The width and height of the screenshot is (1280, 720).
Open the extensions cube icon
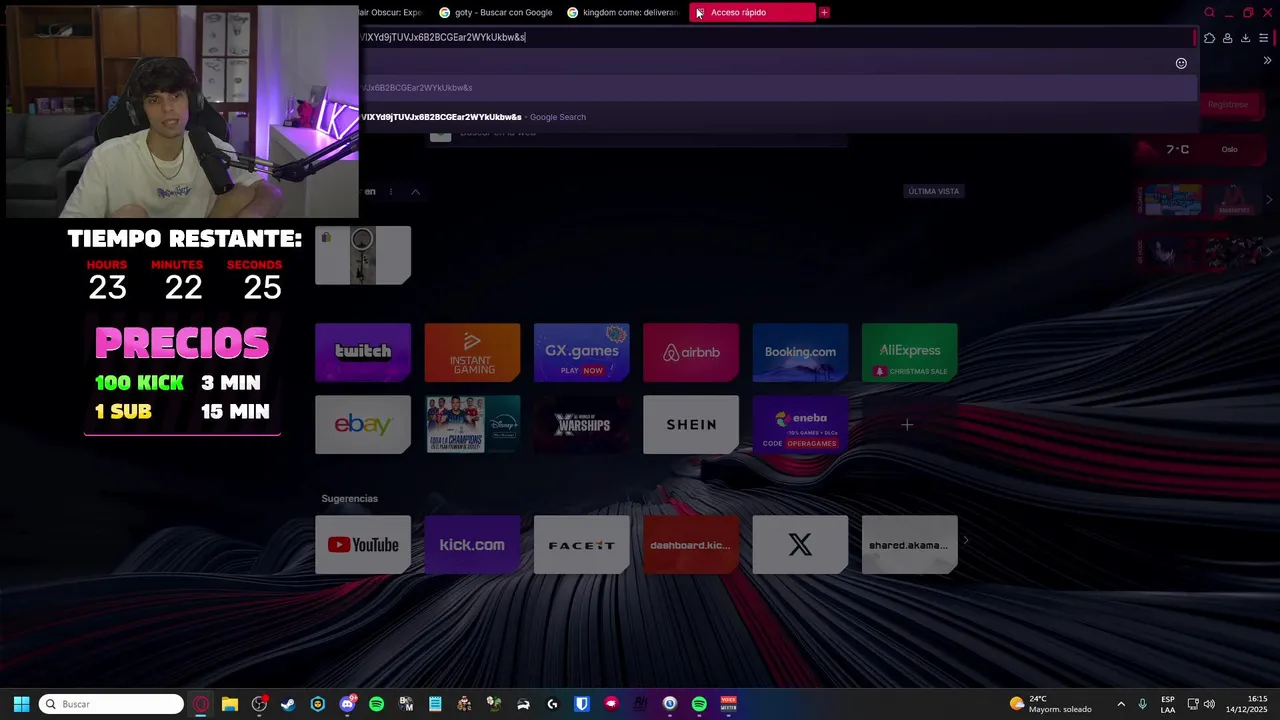point(1209,38)
